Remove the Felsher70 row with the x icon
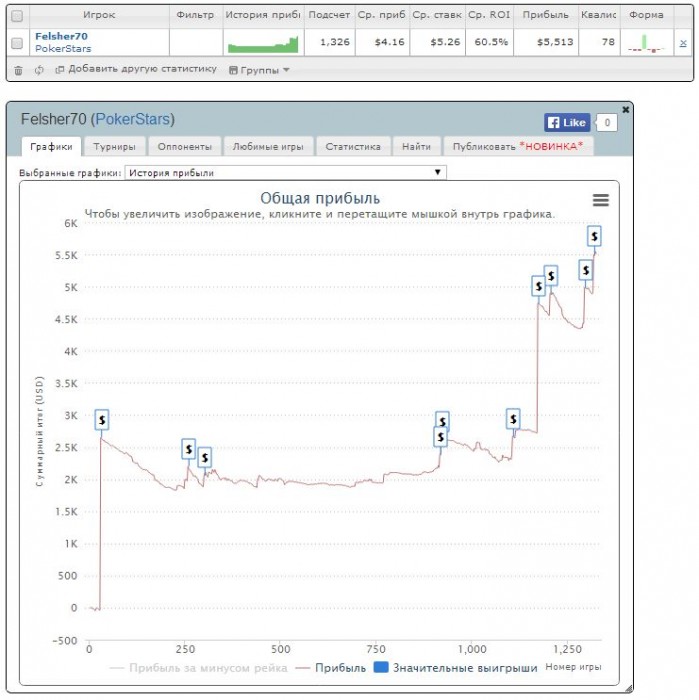The image size is (699, 700). (683, 43)
